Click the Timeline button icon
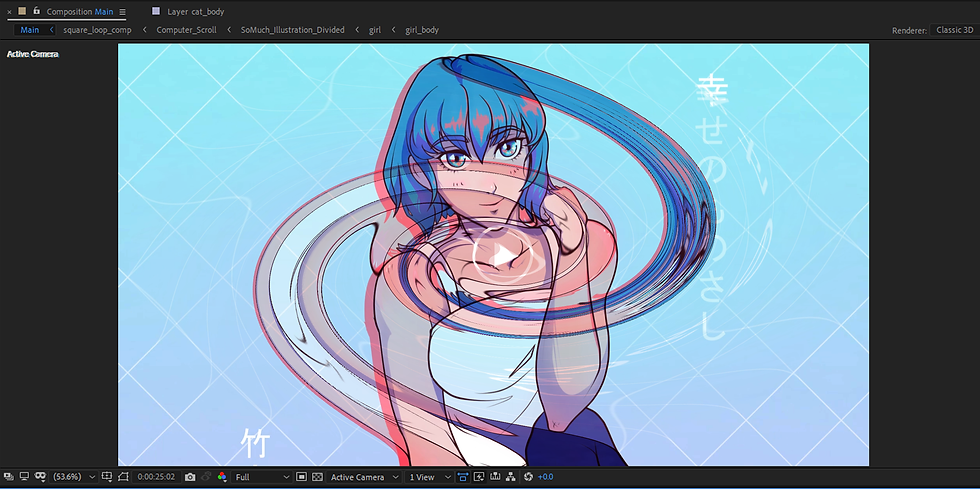Image resolution: width=980 pixels, height=489 pixels. pyautogui.click(x=496, y=476)
